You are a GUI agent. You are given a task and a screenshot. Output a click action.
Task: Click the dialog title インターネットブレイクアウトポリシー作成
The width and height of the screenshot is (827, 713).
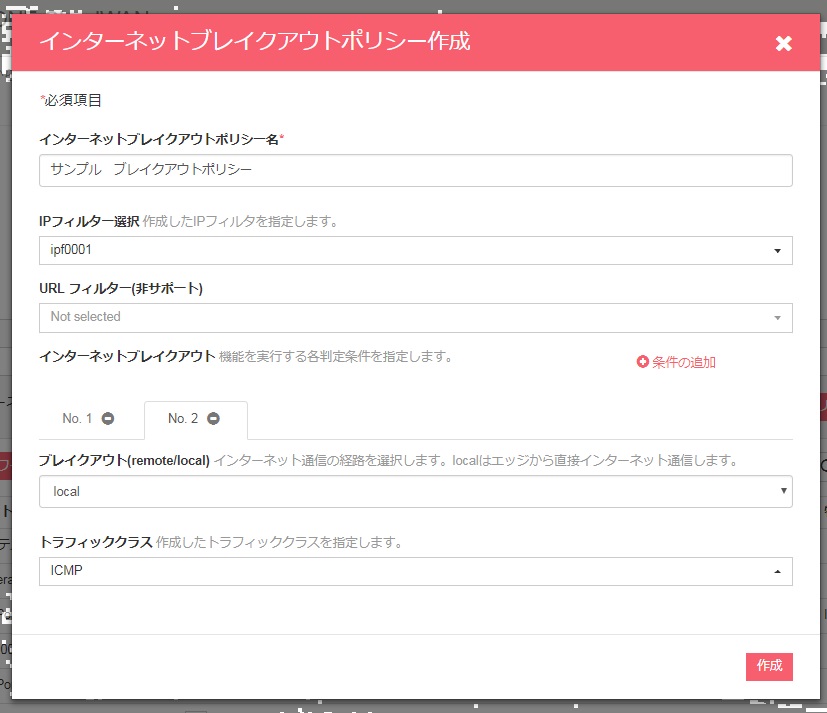tap(255, 41)
